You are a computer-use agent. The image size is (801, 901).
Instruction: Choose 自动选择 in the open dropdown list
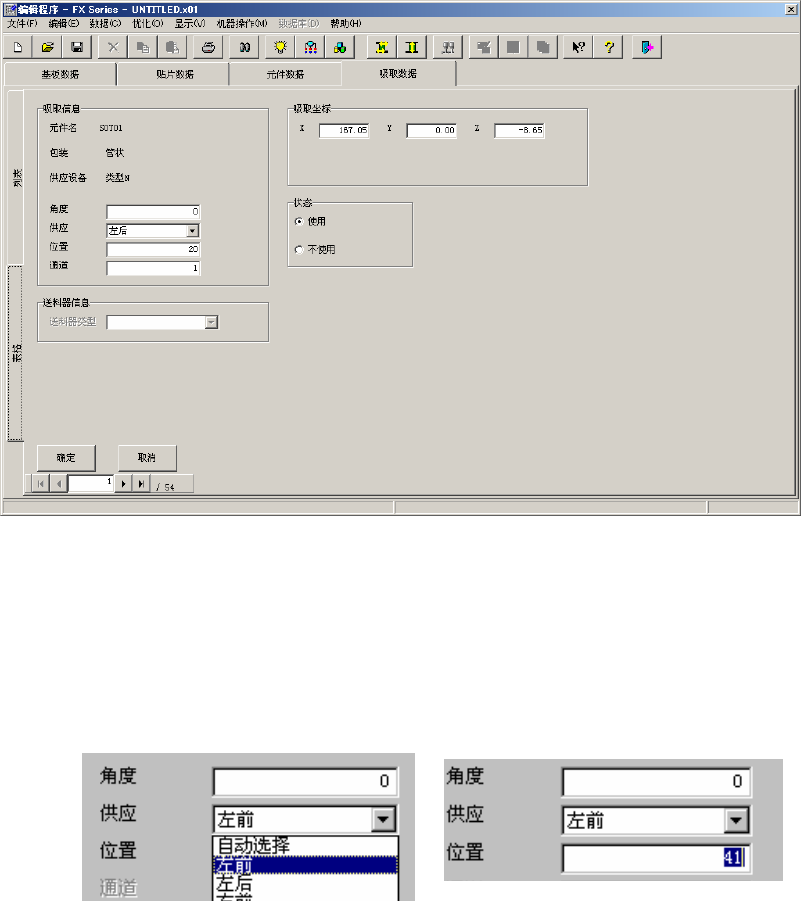305,845
